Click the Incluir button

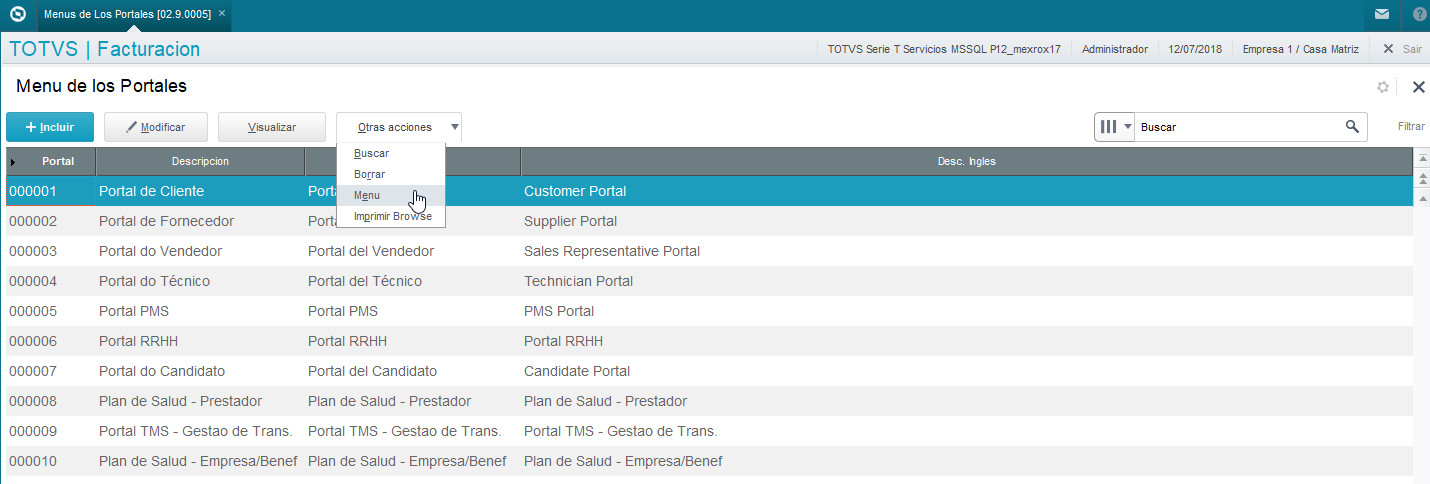(50, 127)
